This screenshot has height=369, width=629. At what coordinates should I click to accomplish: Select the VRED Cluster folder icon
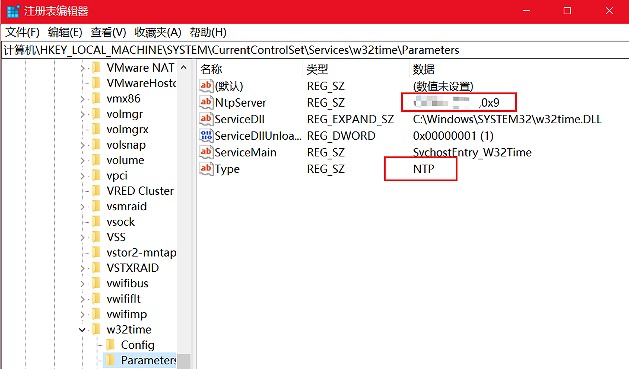pos(96,191)
